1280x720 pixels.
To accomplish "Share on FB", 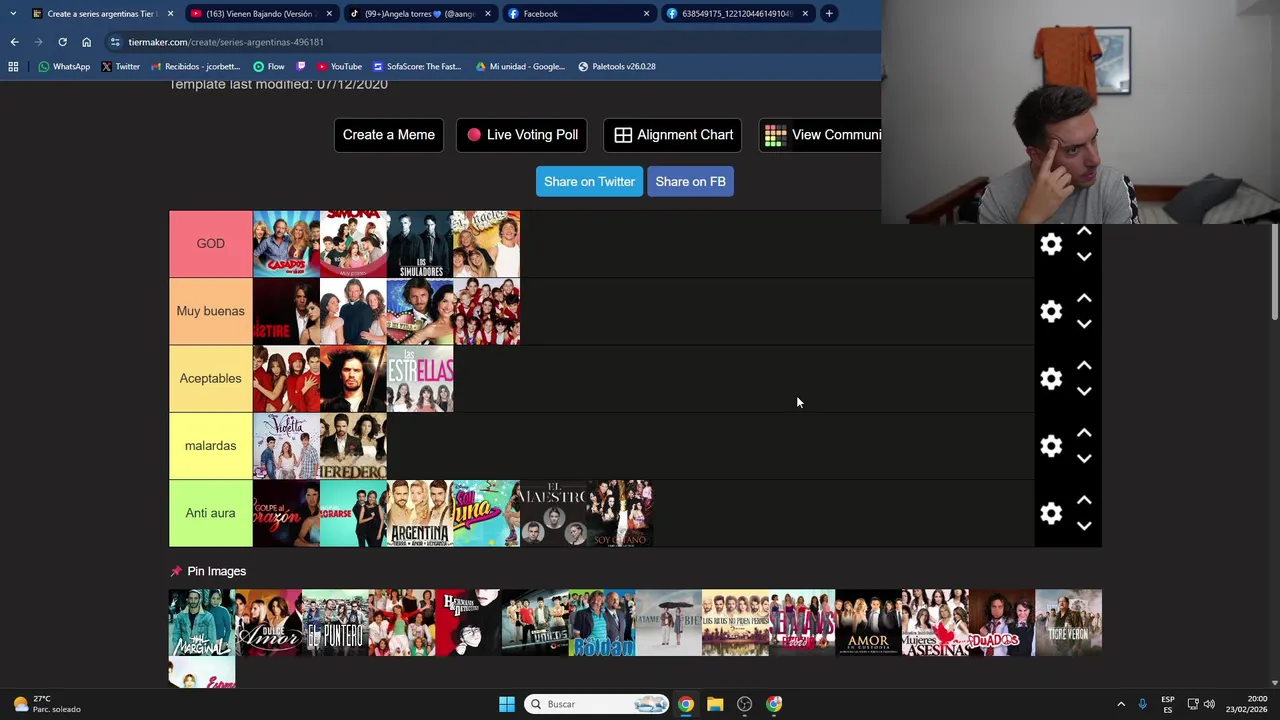I will (690, 181).
